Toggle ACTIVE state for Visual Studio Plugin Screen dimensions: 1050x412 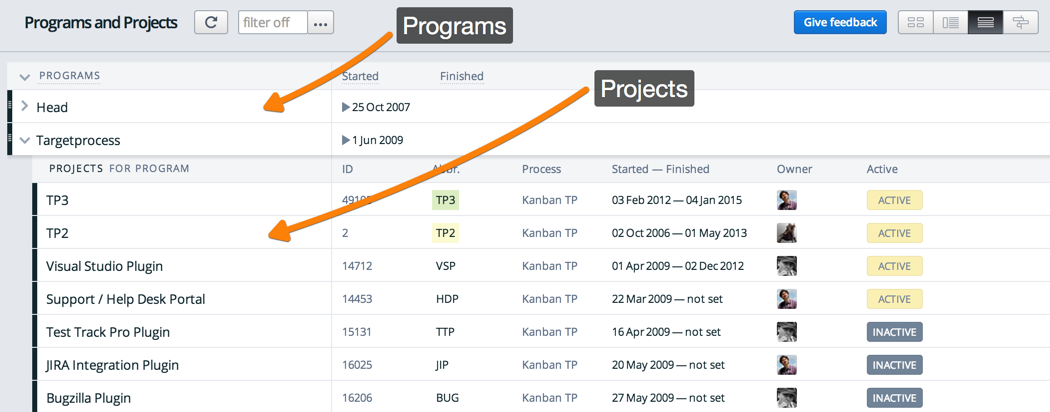(x=895, y=266)
